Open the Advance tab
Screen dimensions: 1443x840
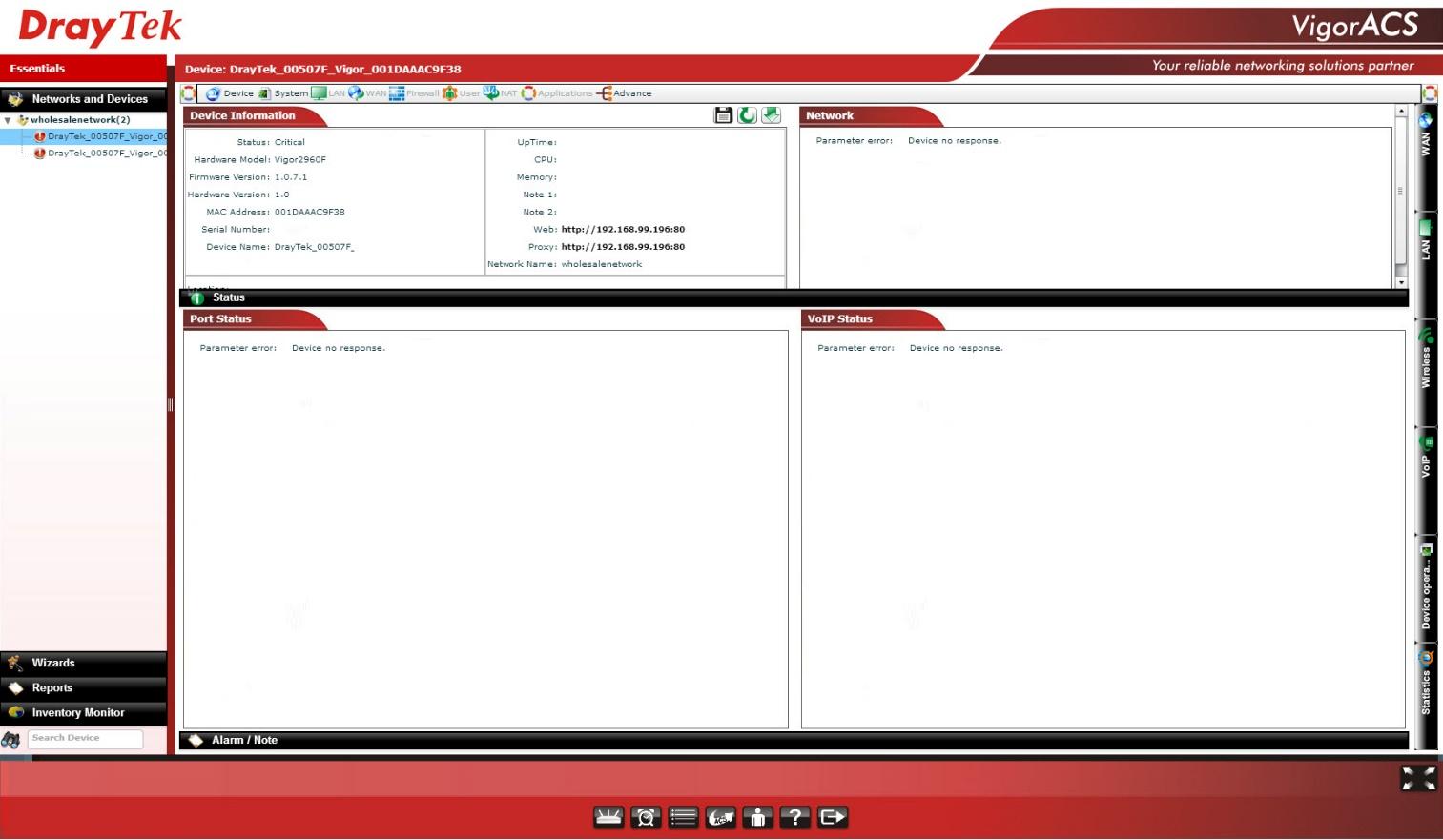coord(625,93)
